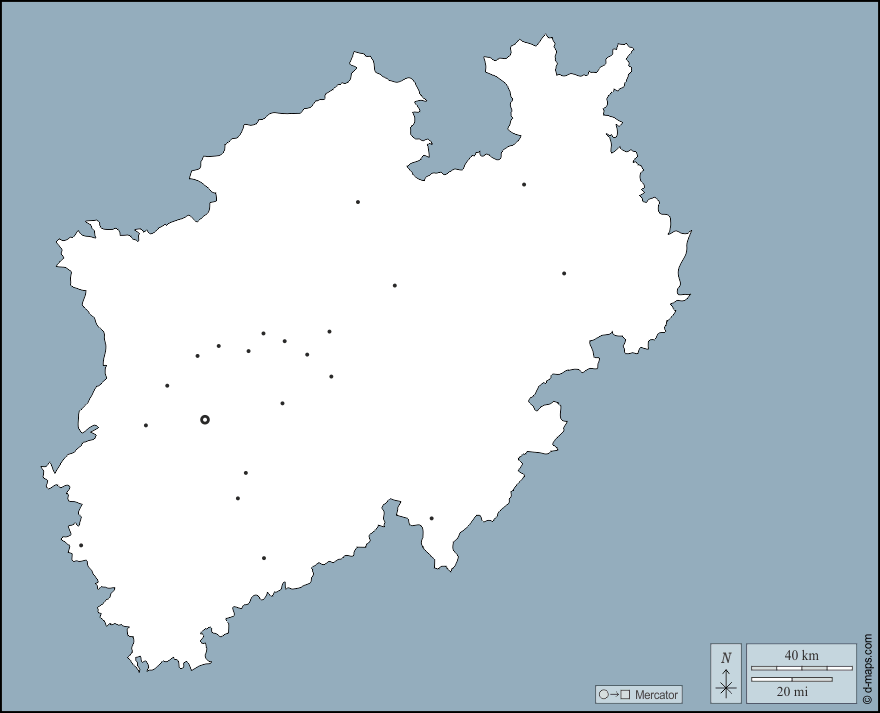Click the 40 km scale label
880x713 pixels.
point(801,655)
